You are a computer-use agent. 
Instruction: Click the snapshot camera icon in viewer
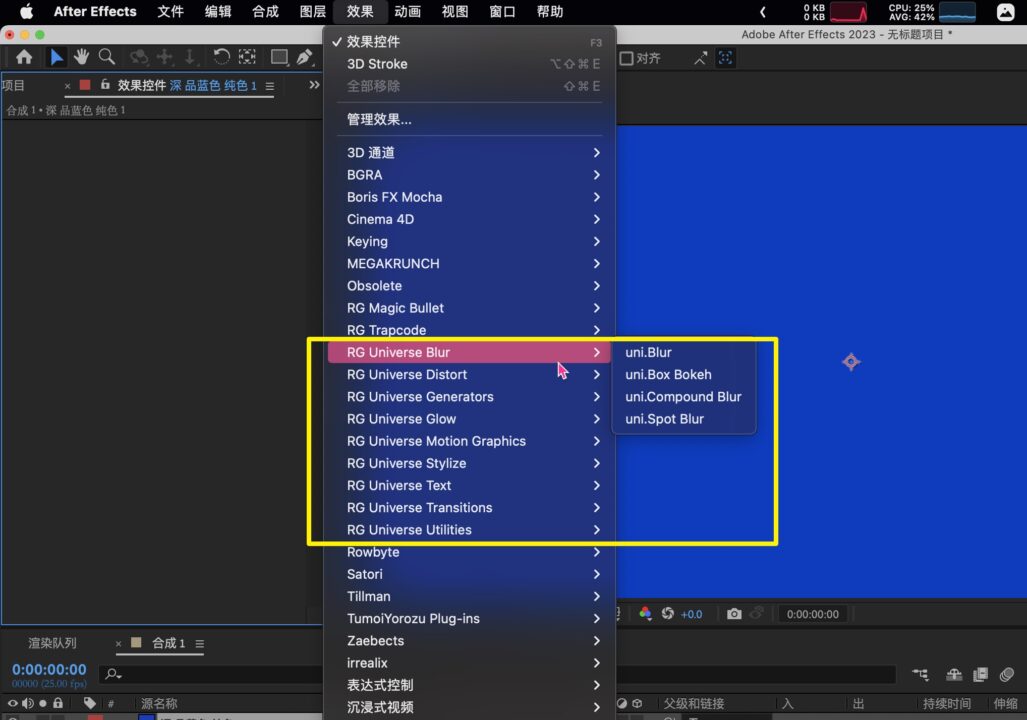(x=734, y=614)
